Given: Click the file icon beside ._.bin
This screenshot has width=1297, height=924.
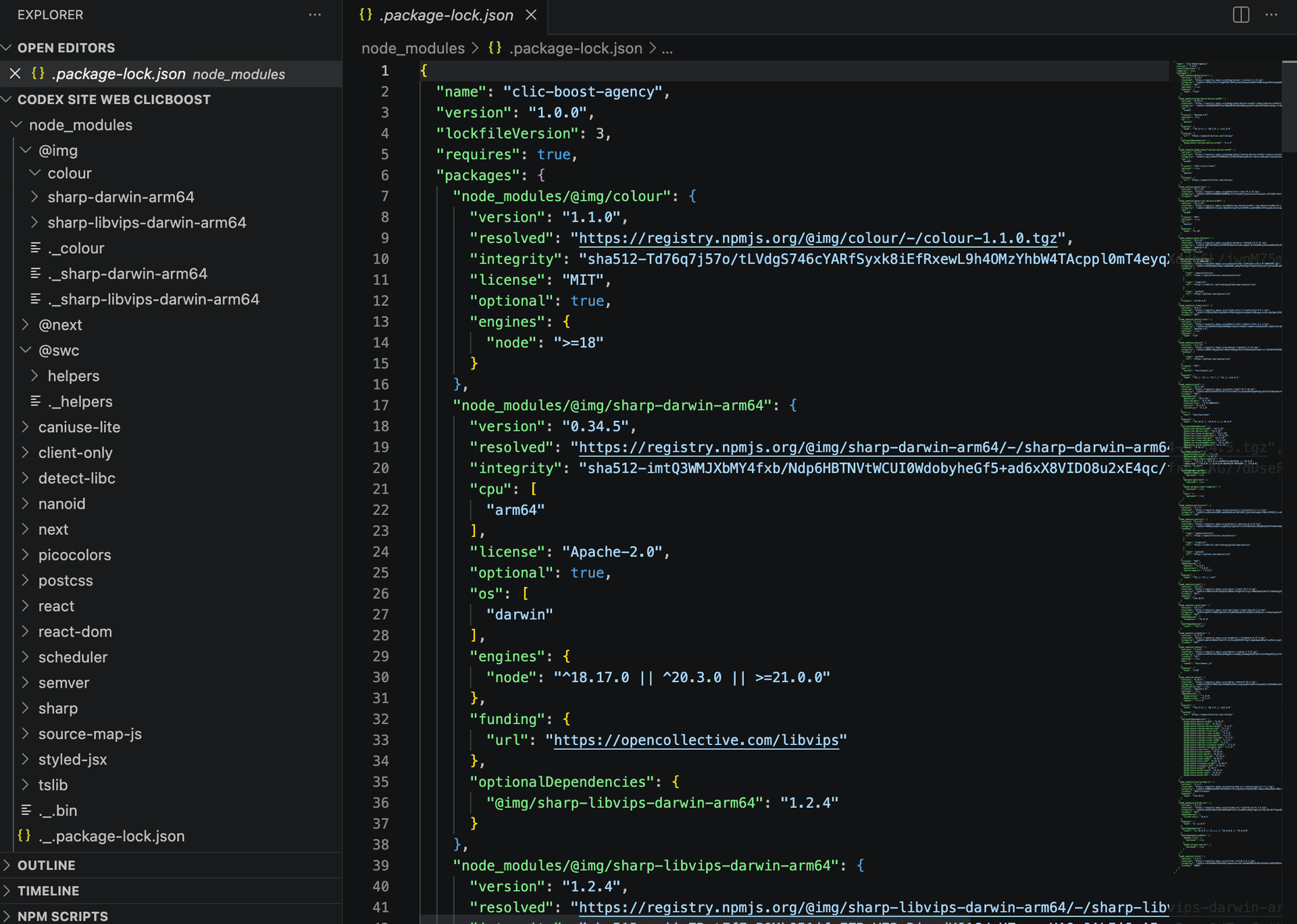Looking at the screenshot, I should pyautogui.click(x=26, y=810).
